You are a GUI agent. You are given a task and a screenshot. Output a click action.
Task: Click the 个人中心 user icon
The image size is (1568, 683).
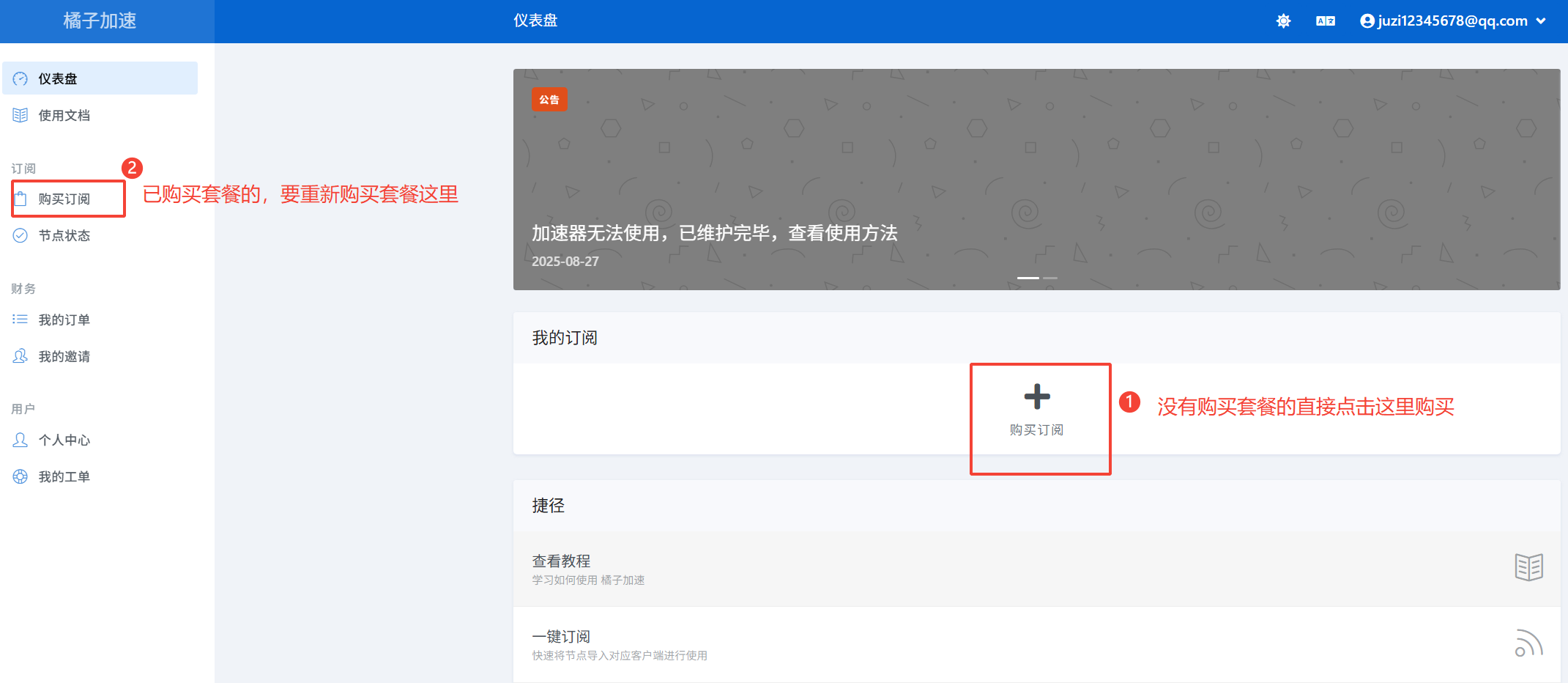click(x=21, y=440)
